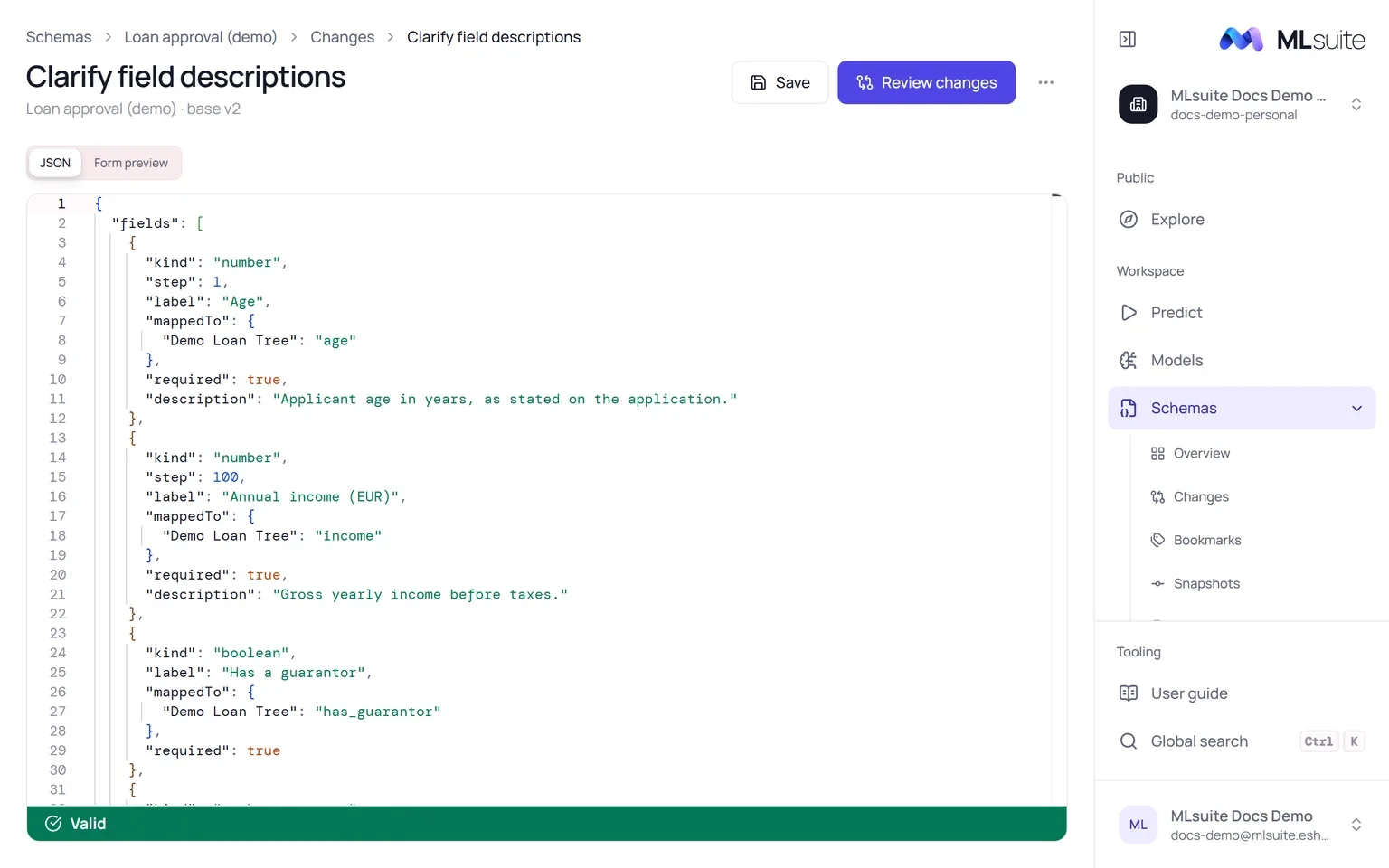Click the User guide book icon
The width and height of the screenshot is (1389, 868).
[1129, 693]
